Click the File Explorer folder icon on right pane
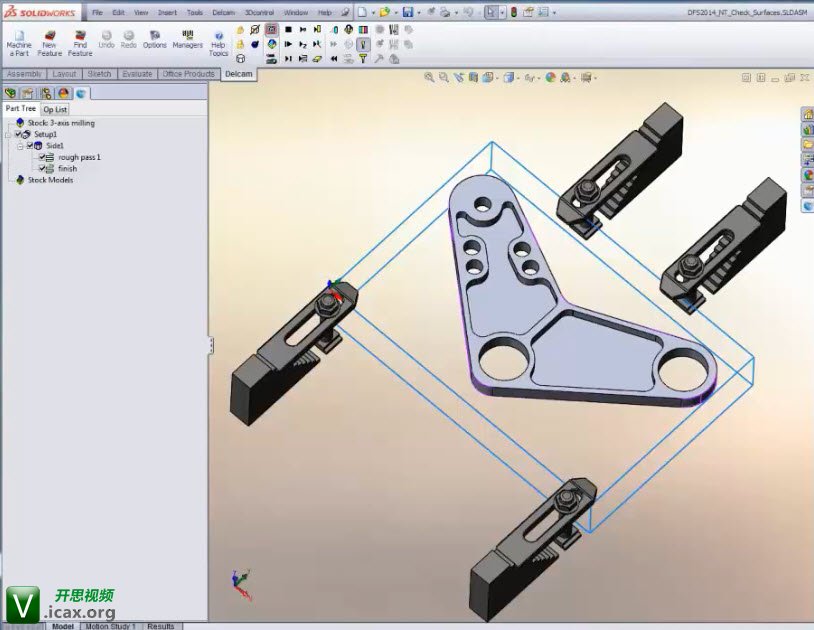 click(808, 144)
